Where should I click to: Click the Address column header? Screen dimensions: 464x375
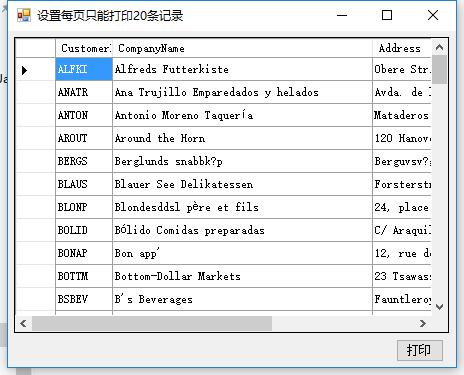pos(402,48)
